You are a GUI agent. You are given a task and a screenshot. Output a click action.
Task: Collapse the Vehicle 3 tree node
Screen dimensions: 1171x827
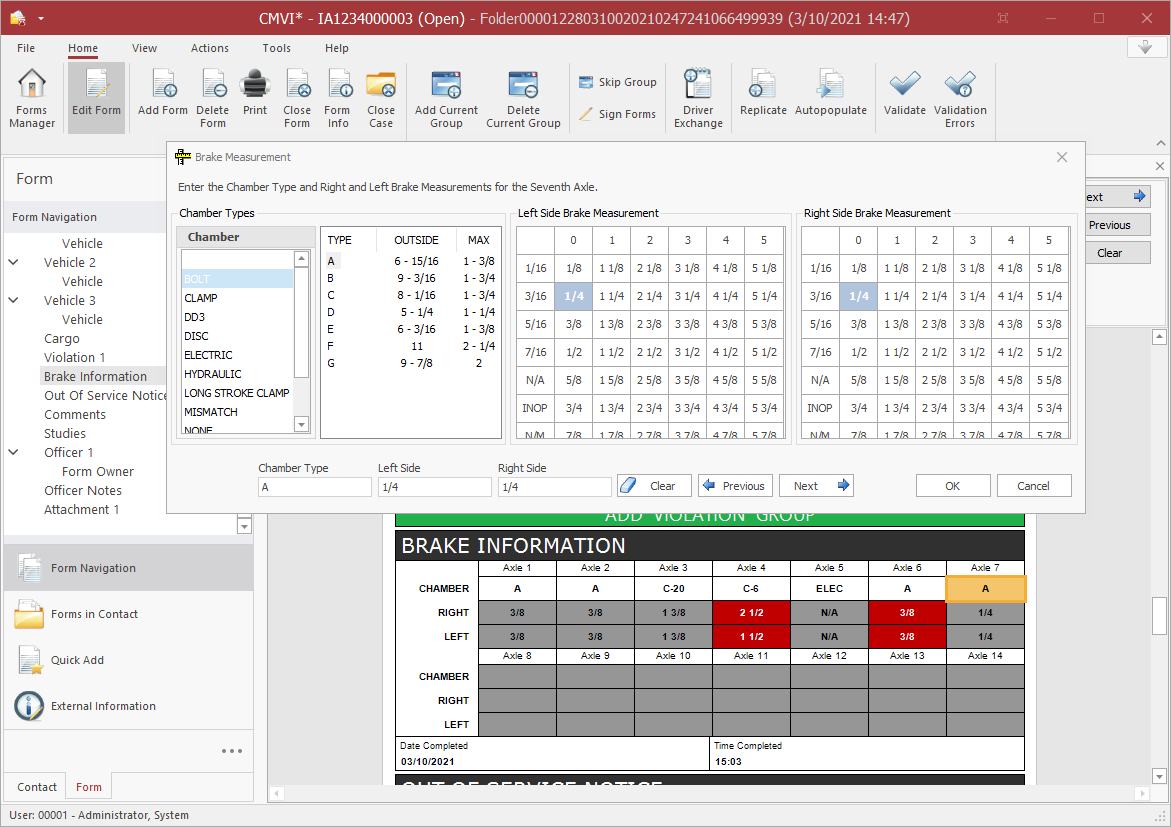pyautogui.click(x=14, y=301)
